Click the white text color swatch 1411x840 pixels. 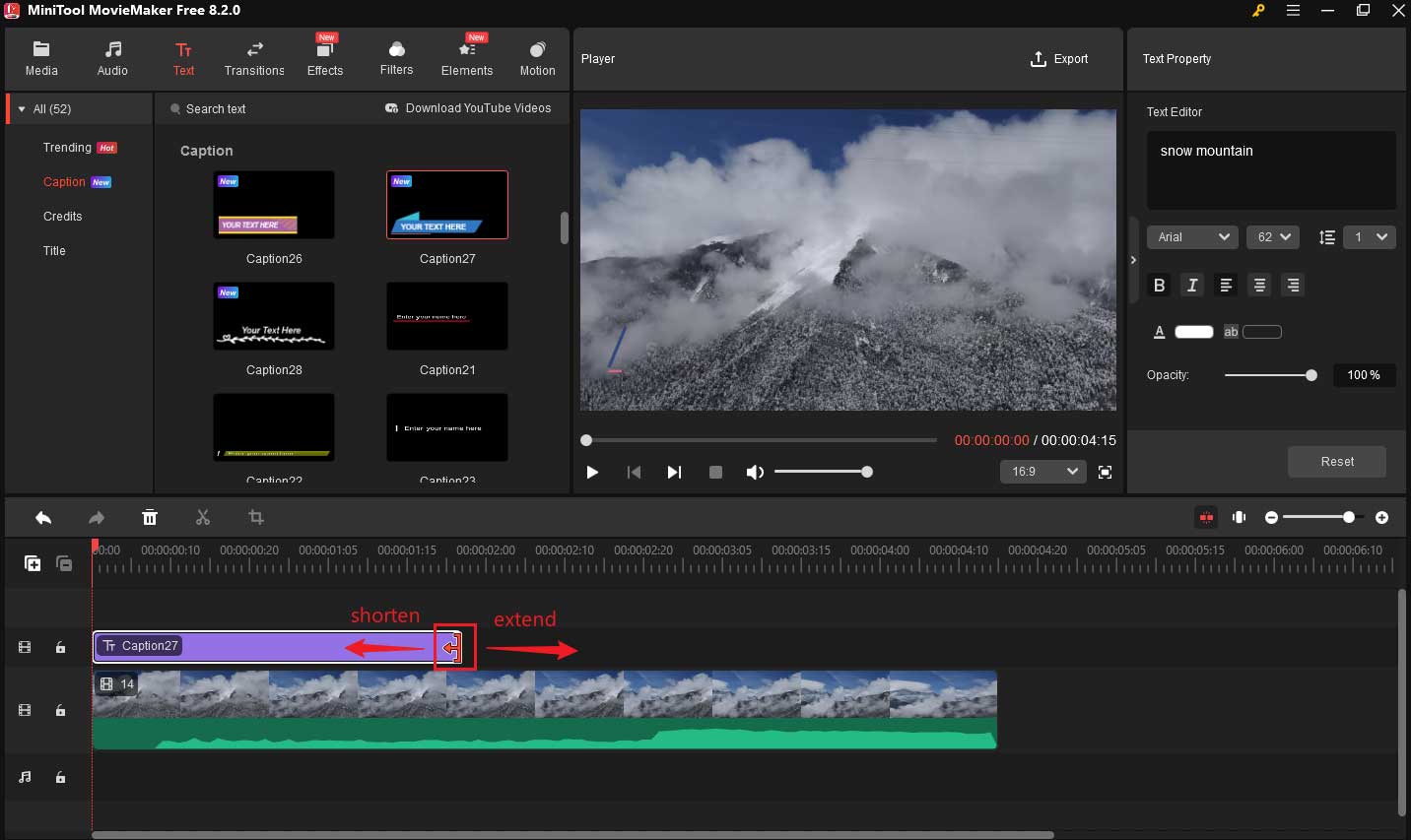(x=1193, y=332)
